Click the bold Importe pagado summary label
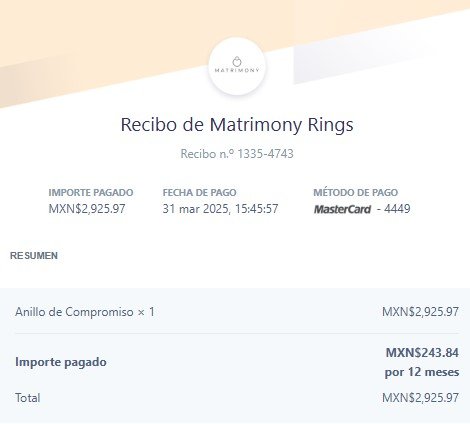The width and height of the screenshot is (470, 424). pos(61,362)
